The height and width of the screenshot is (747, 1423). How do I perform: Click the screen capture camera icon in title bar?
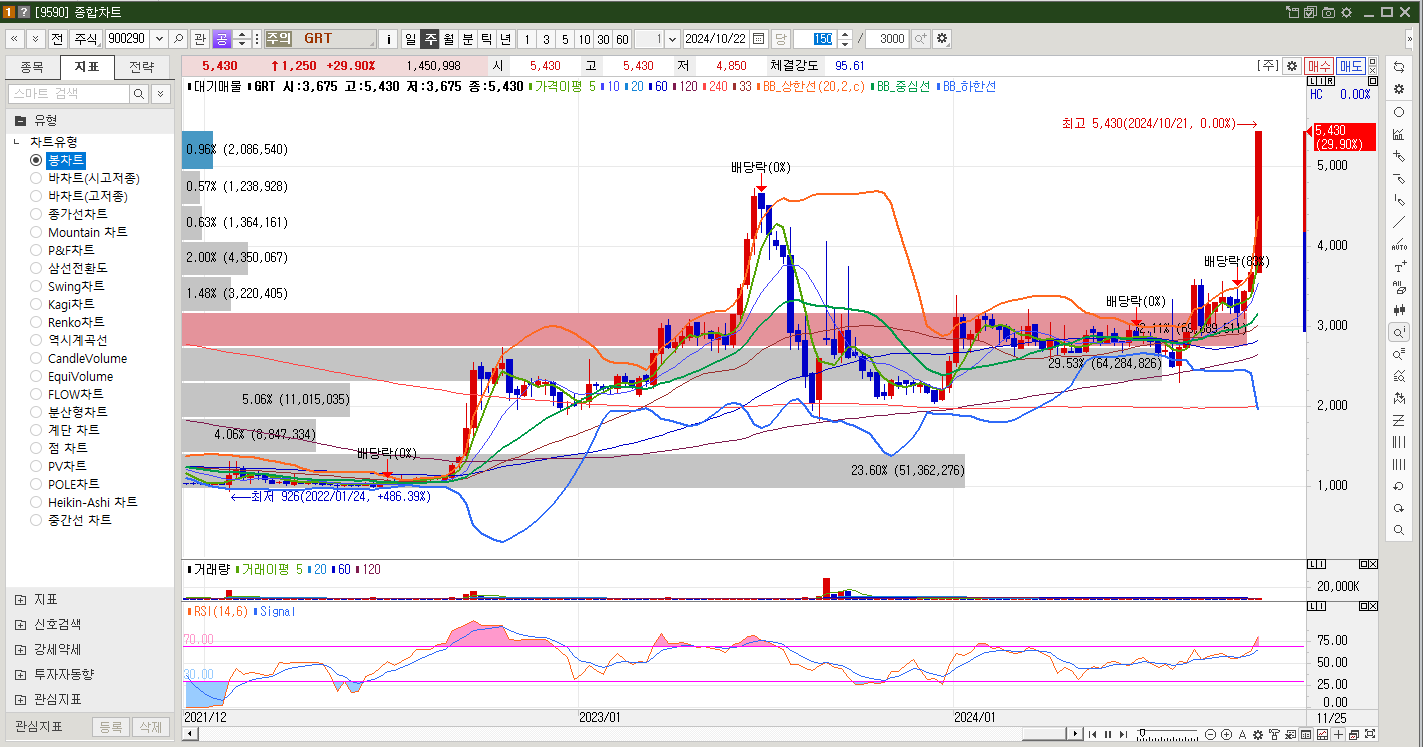point(1328,12)
